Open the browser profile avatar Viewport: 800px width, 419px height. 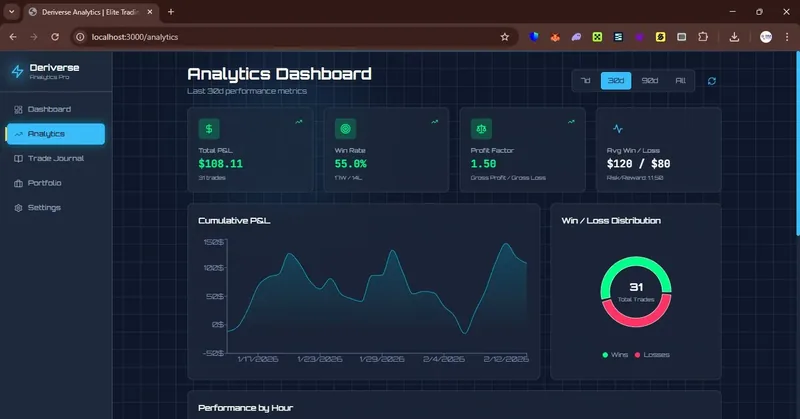coord(765,37)
